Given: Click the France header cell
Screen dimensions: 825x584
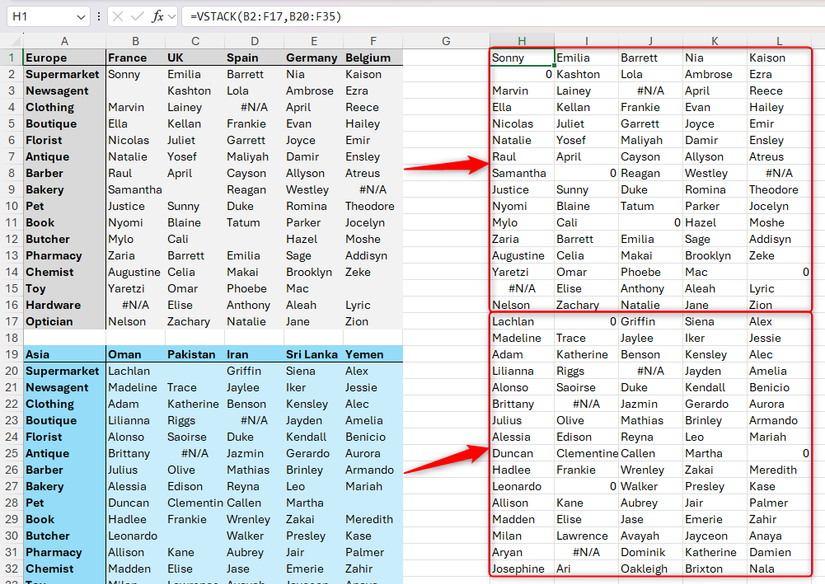Looking at the screenshot, I should tap(135, 58).
